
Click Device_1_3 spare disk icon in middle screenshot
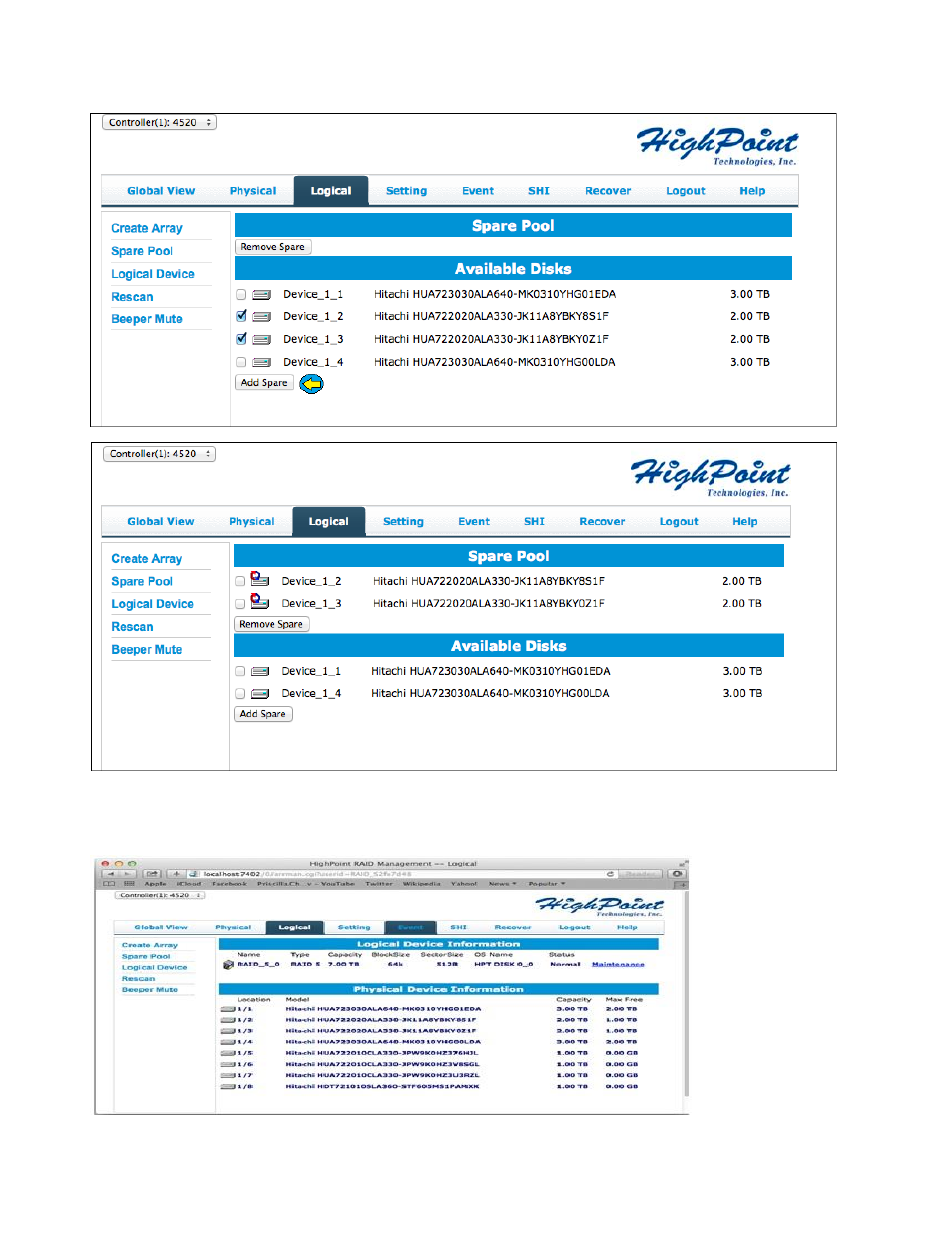260,601
